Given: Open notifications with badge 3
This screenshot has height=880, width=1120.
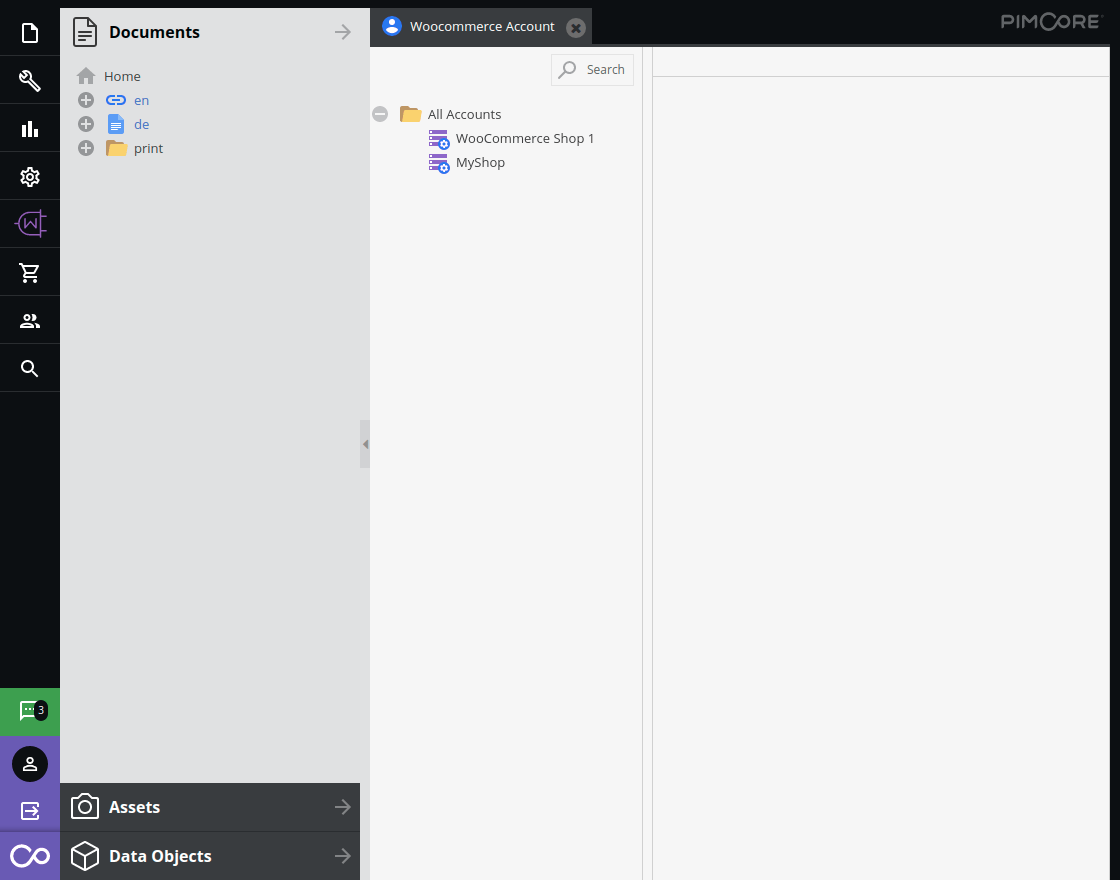Looking at the screenshot, I should point(30,711).
